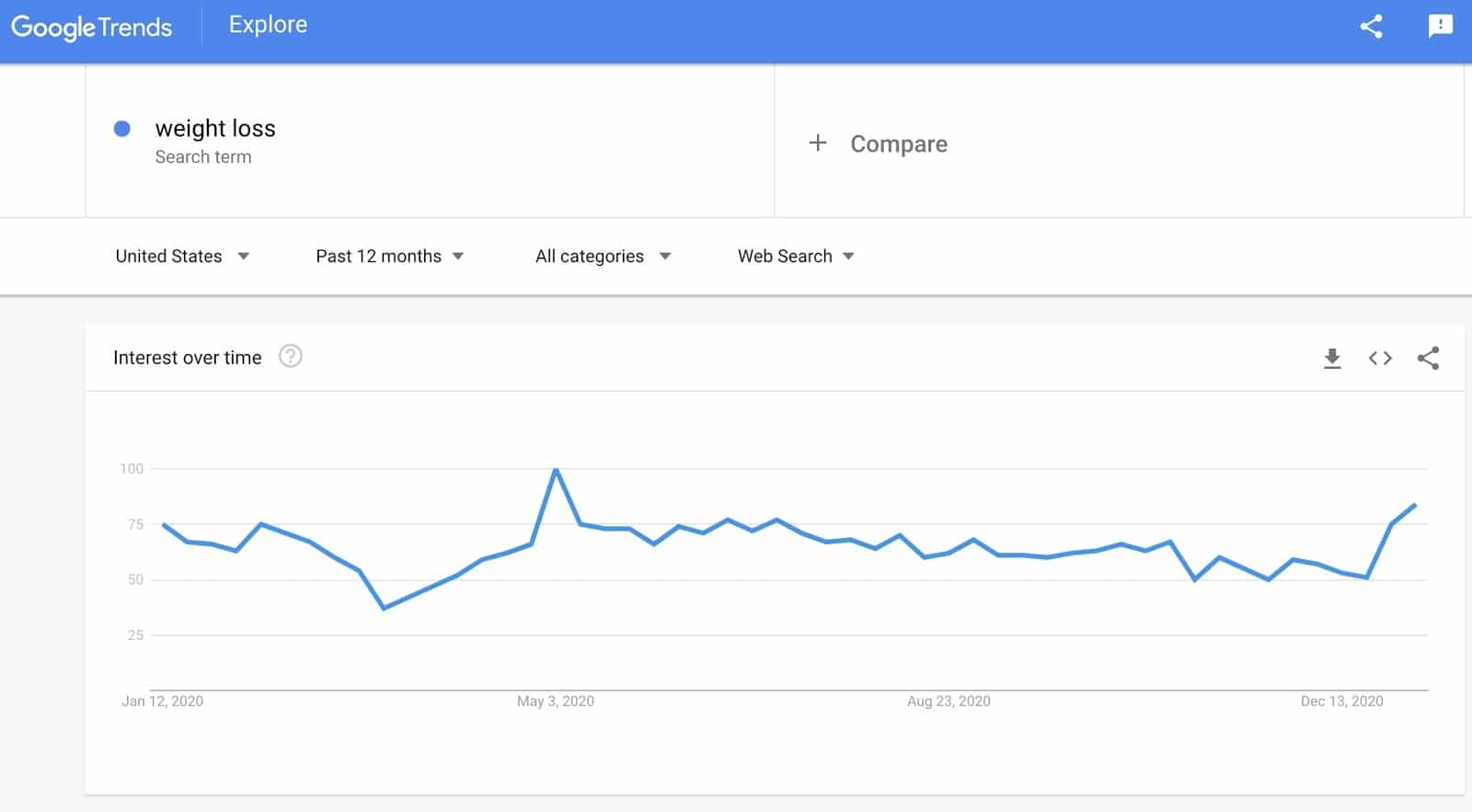Select the May 2020 peak on the chart
This screenshot has height=812, width=1472.
click(x=556, y=470)
